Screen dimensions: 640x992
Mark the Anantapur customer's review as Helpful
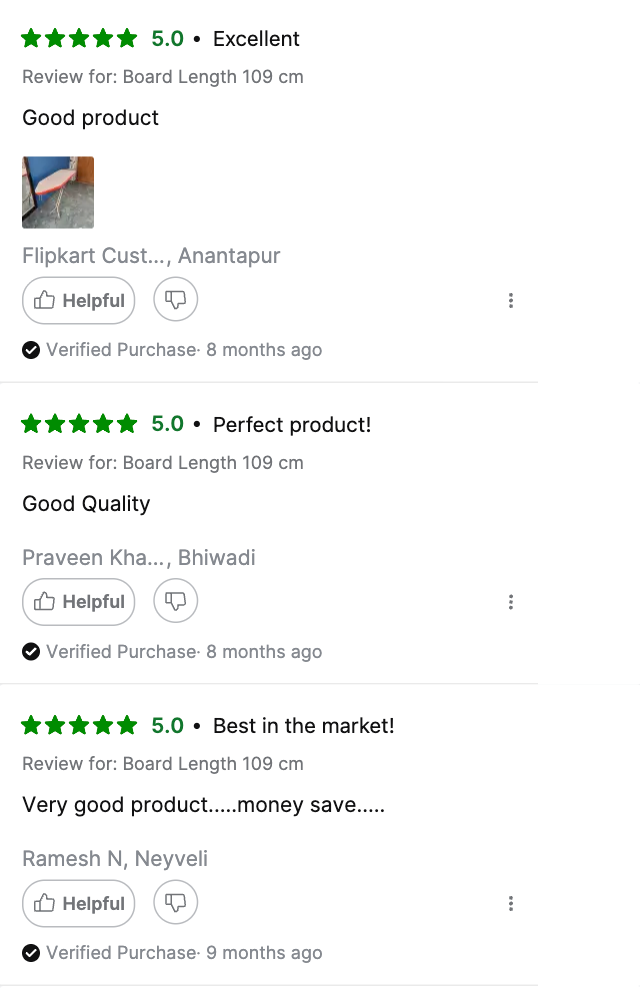coord(79,301)
